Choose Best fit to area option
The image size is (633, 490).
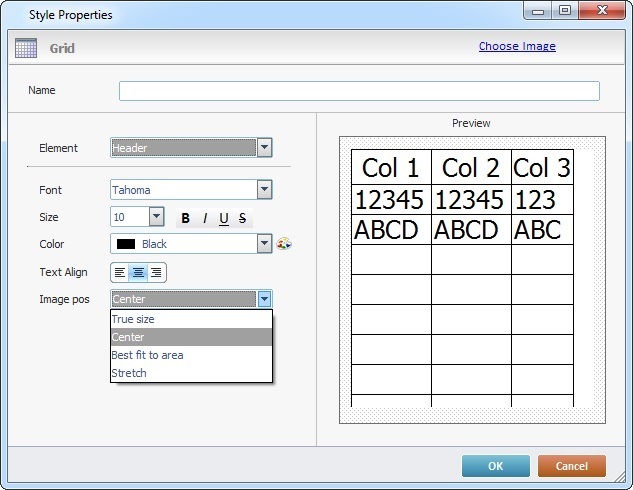pyautogui.click(x=147, y=355)
